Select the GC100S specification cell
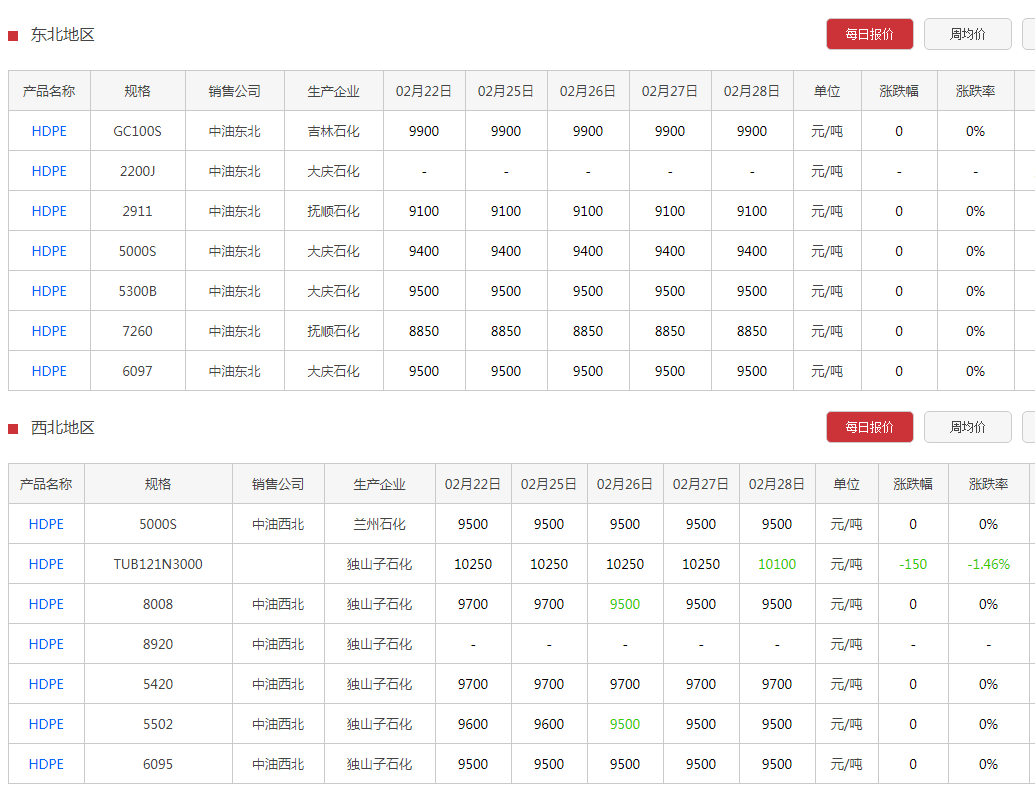The height and width of the screenshot is (790, 1035). pyautogui.click(x=137, y=131)
